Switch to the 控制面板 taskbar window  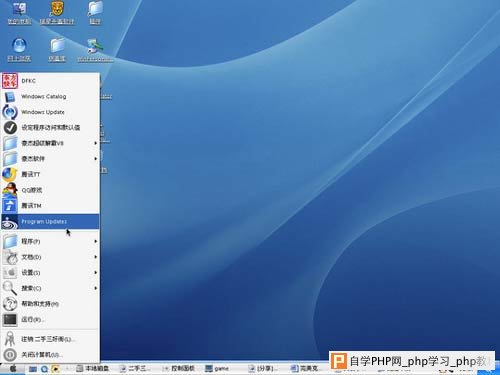[178, 369]
